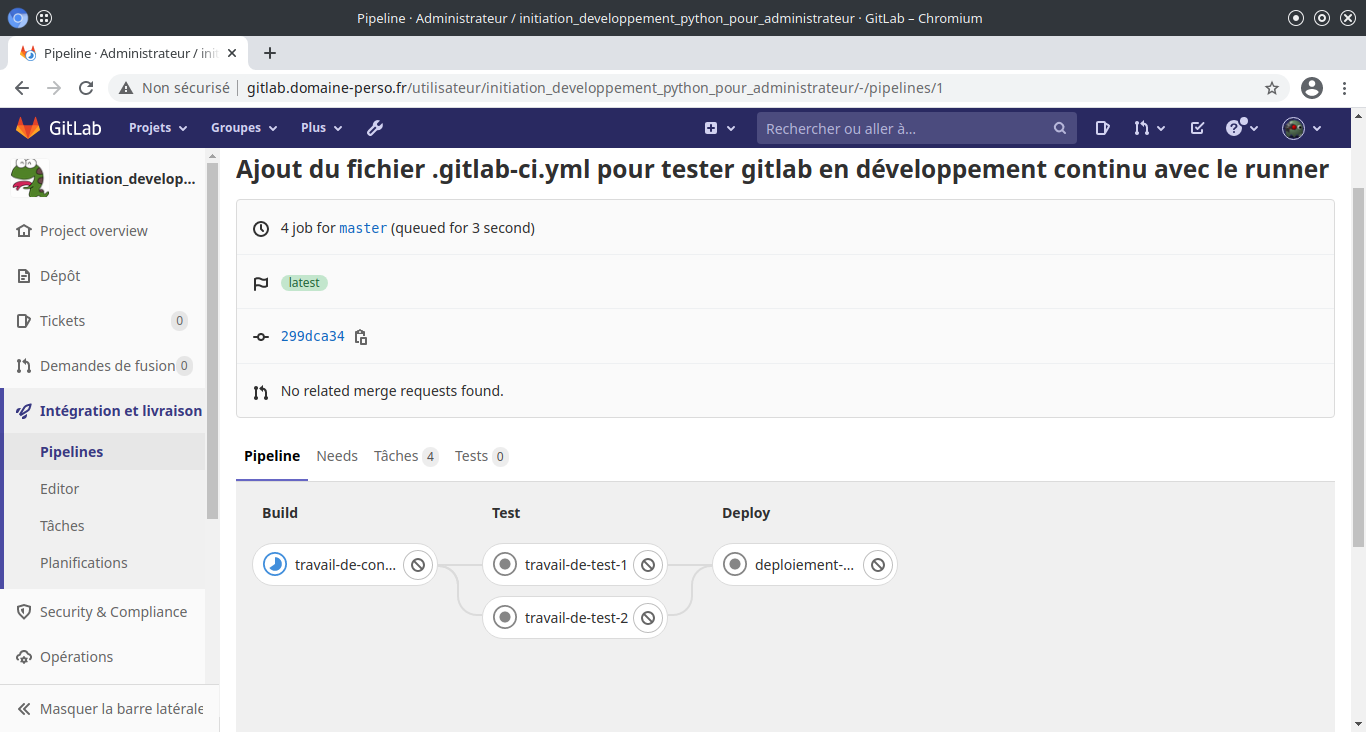Open Dépôt in the left sidebar
Viewport: 1366px width, 732px height.
click(60, 276)
